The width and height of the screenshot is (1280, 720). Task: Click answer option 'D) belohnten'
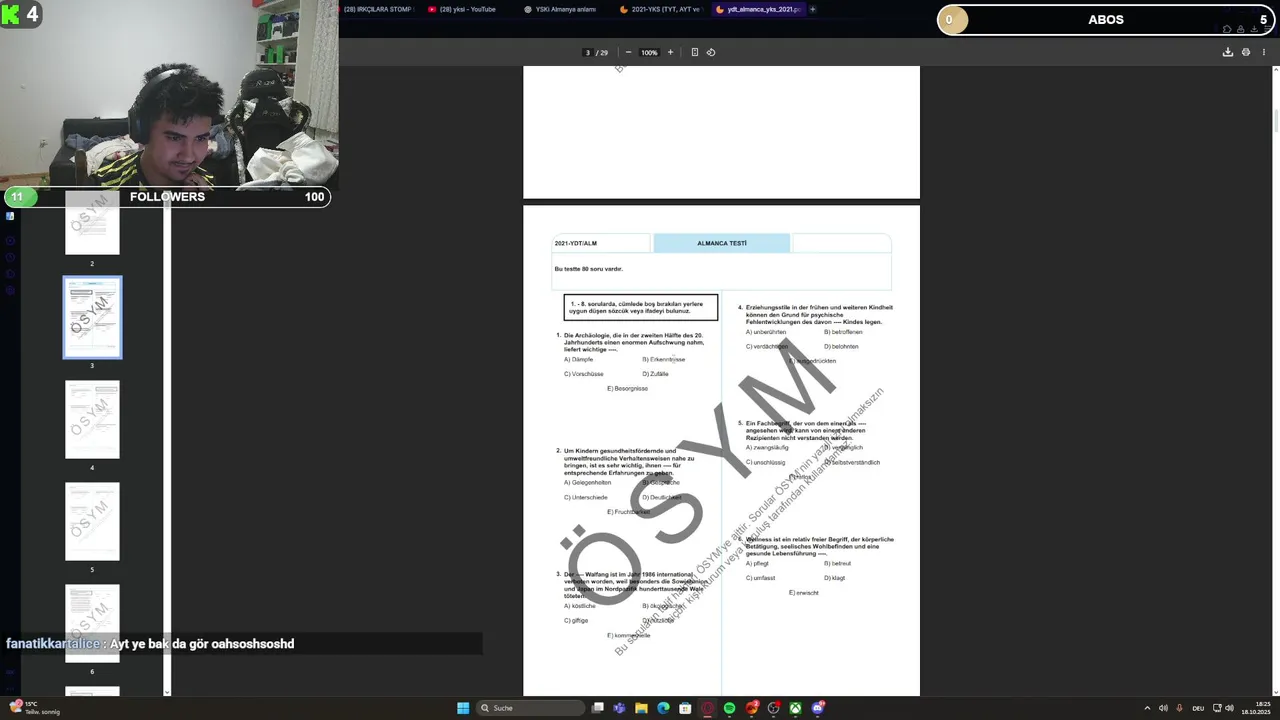841,346
